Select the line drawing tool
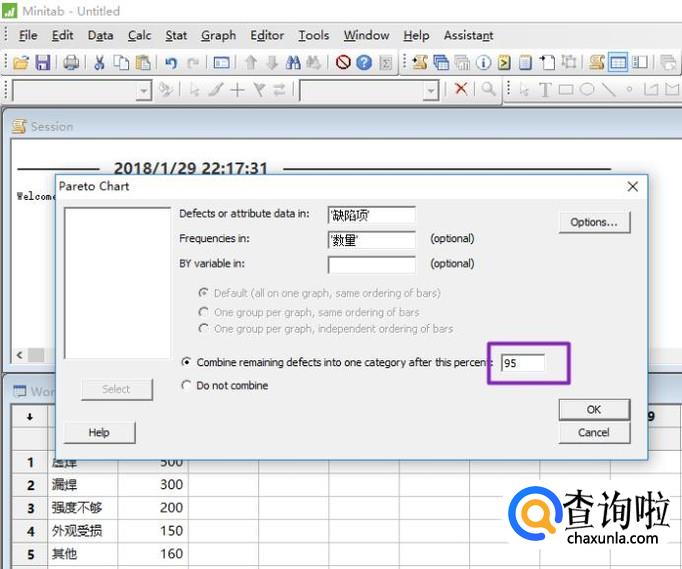Viewport: 682px width, 569px height. point(608,90)
